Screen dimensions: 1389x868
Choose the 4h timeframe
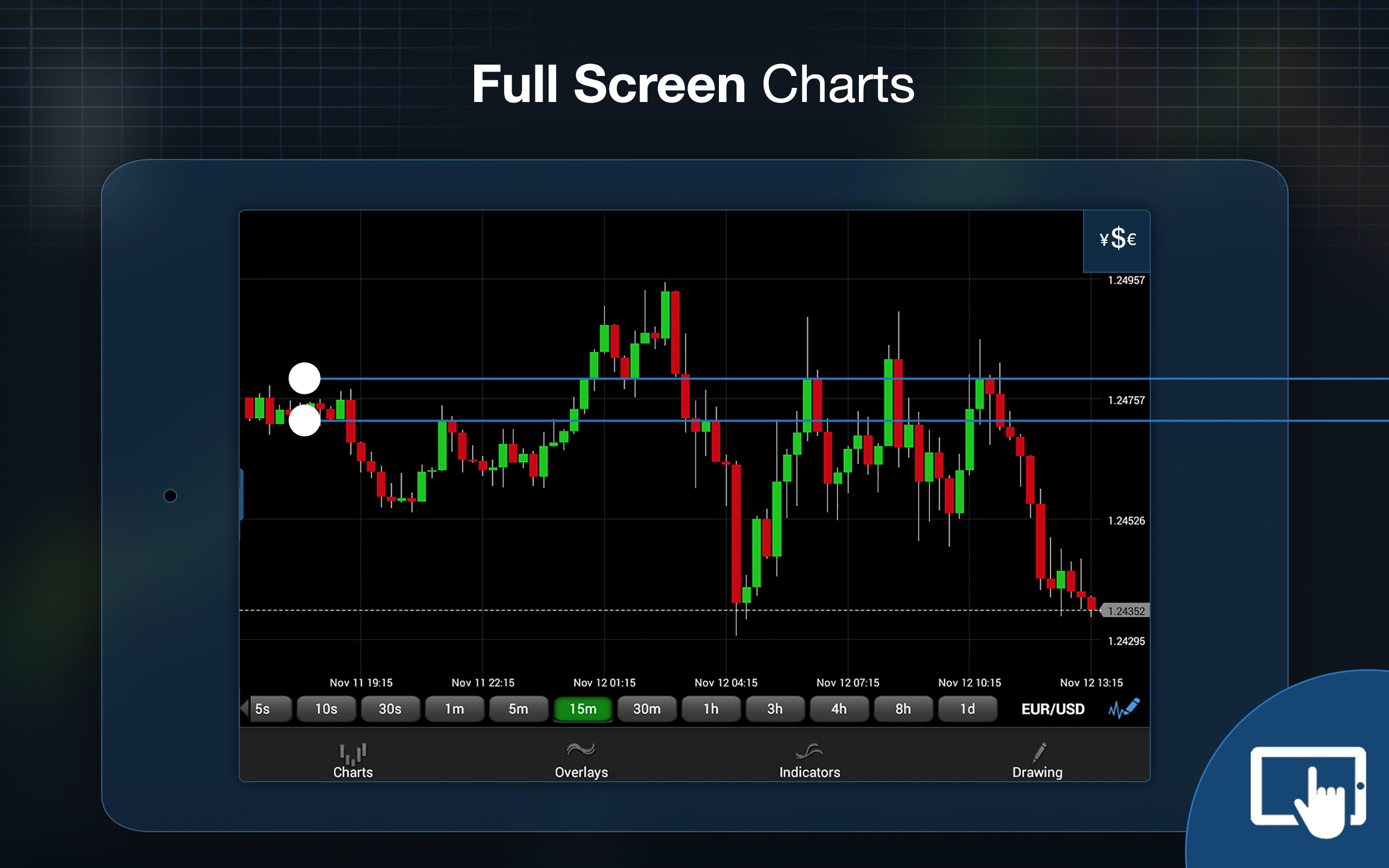[839, 709]
